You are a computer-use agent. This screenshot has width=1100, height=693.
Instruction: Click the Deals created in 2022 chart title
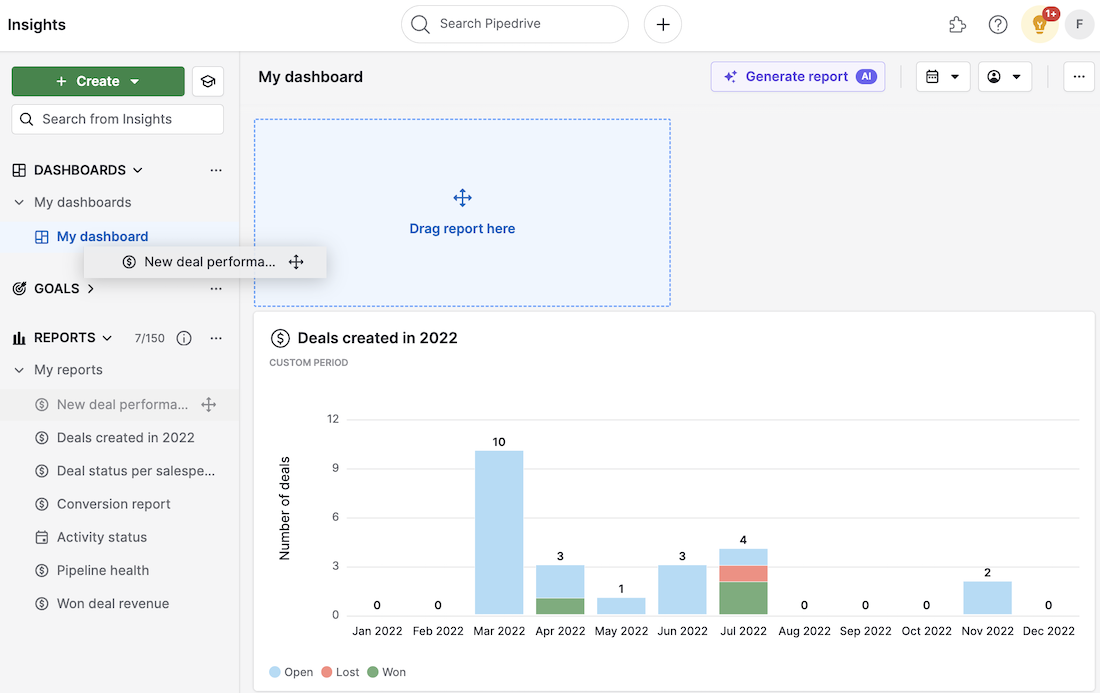(377, 338)
